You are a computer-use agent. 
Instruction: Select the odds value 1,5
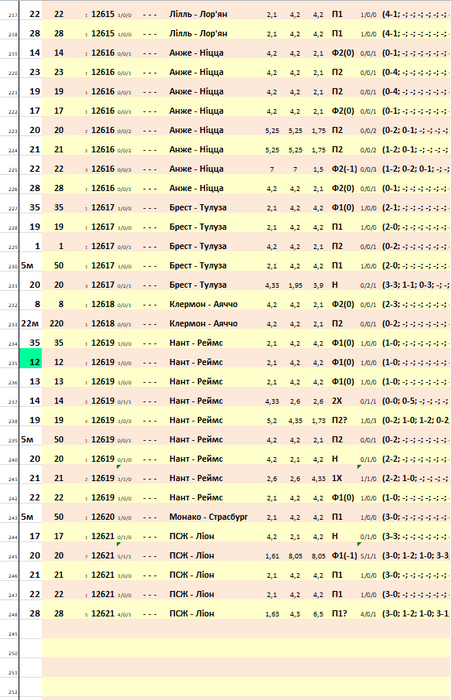[x=318, y=169]
